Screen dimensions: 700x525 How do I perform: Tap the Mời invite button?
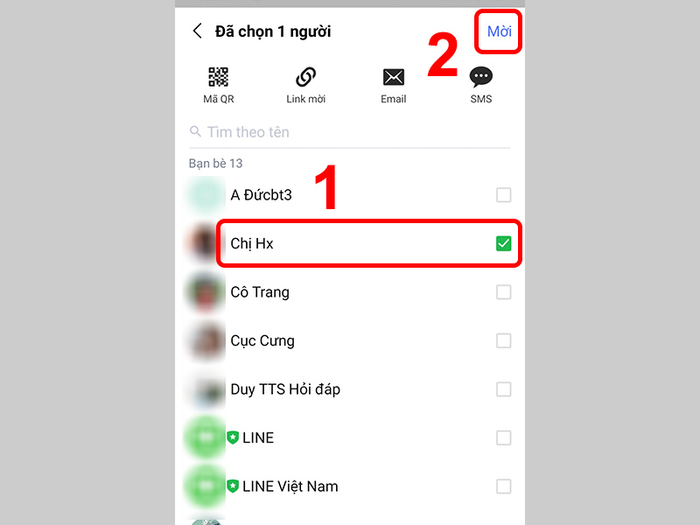499,31
